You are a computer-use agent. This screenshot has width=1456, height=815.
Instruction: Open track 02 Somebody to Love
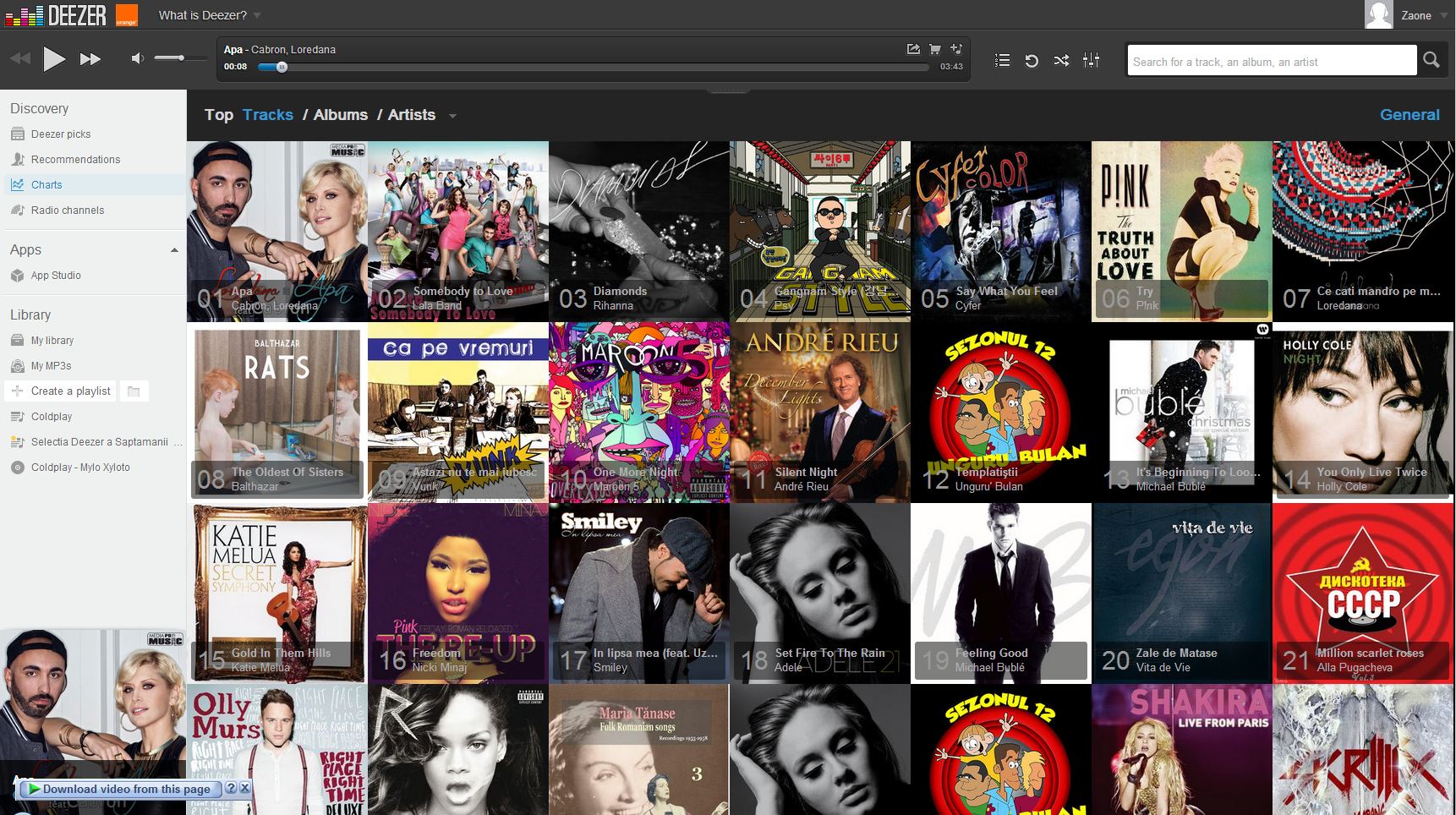[x=458, y=232]
